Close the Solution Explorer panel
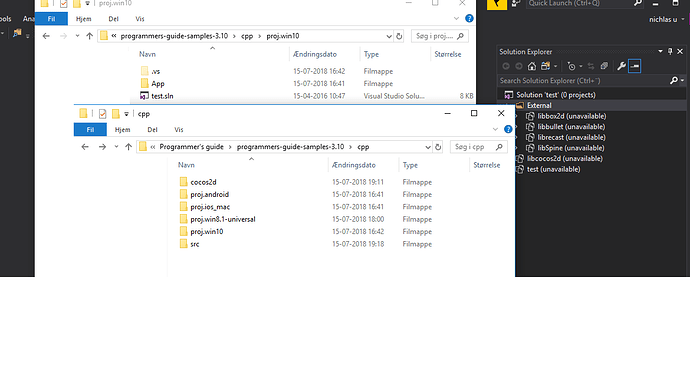Screen dimensions: 690x382 point(680,51)
